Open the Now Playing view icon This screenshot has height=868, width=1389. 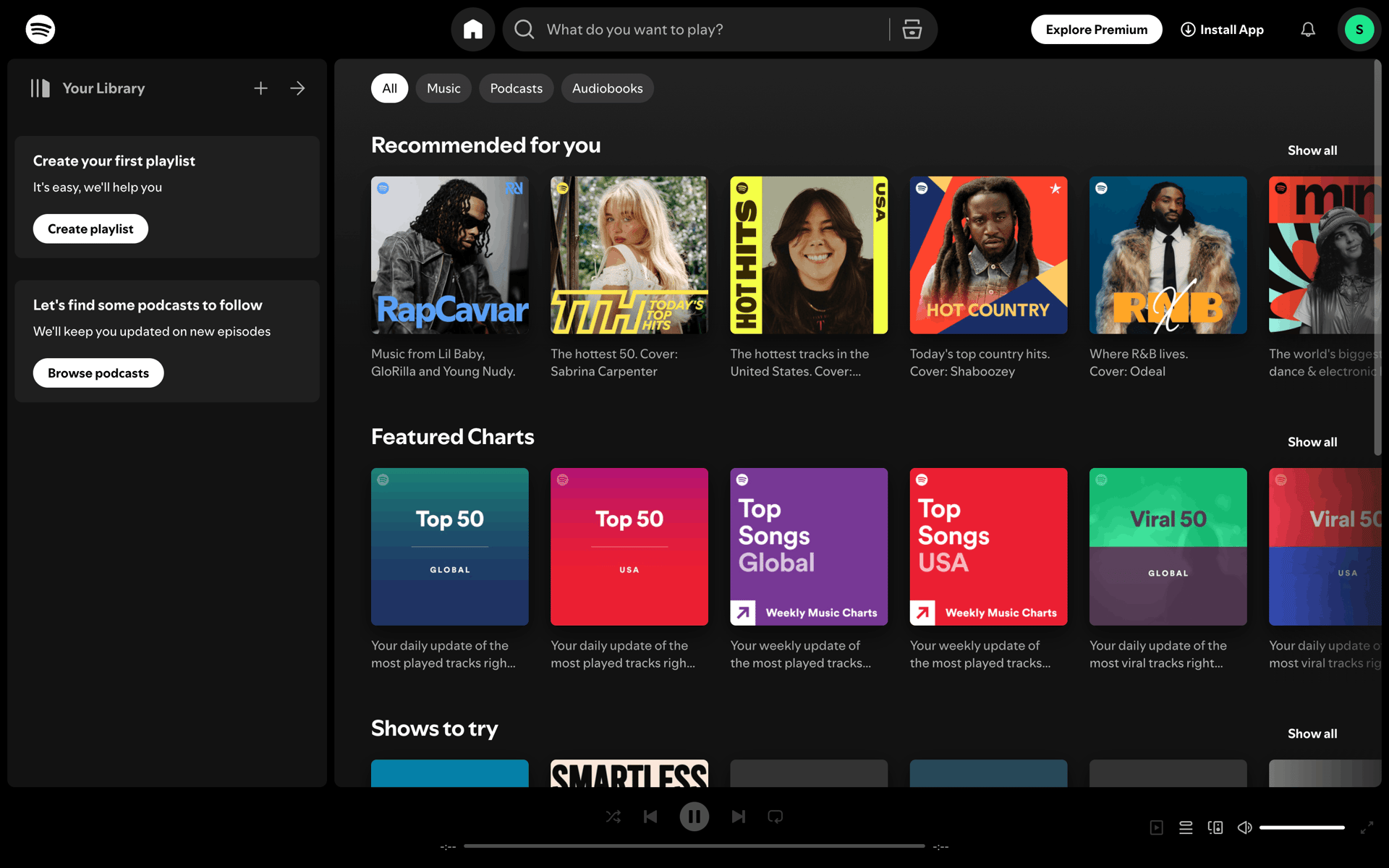coord(1157,827)
